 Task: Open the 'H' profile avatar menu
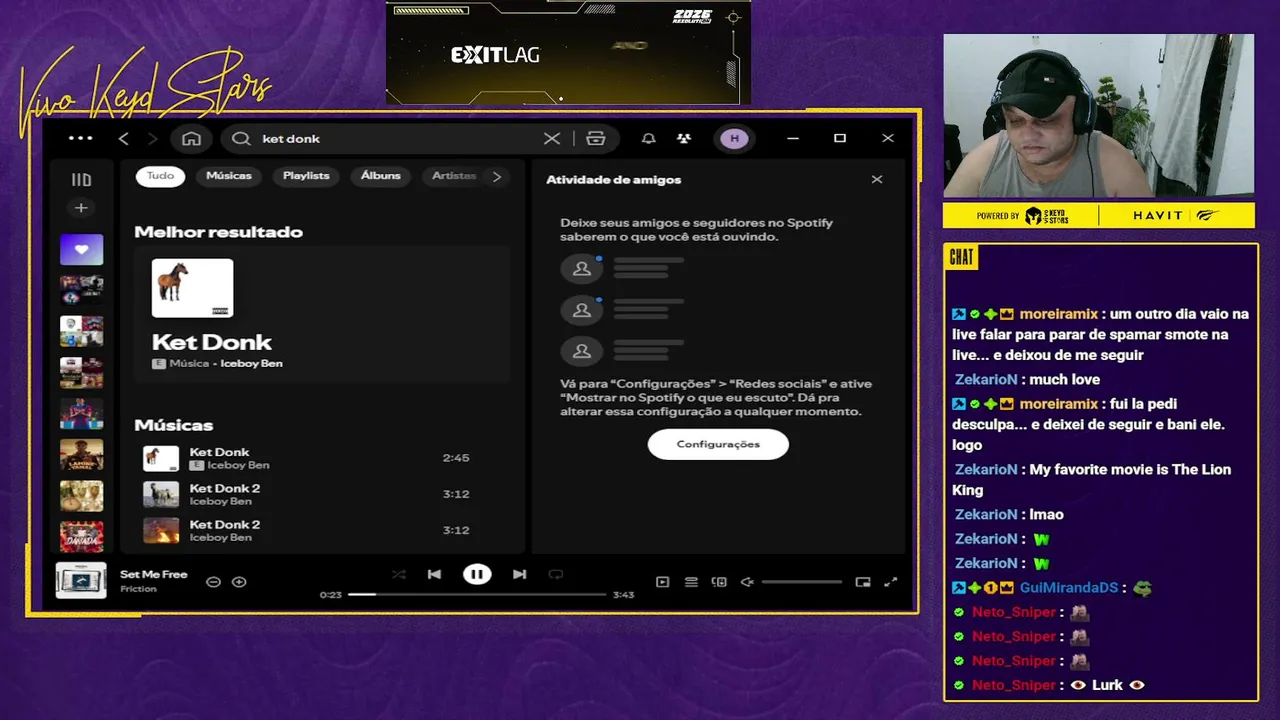tap(734, 139)
